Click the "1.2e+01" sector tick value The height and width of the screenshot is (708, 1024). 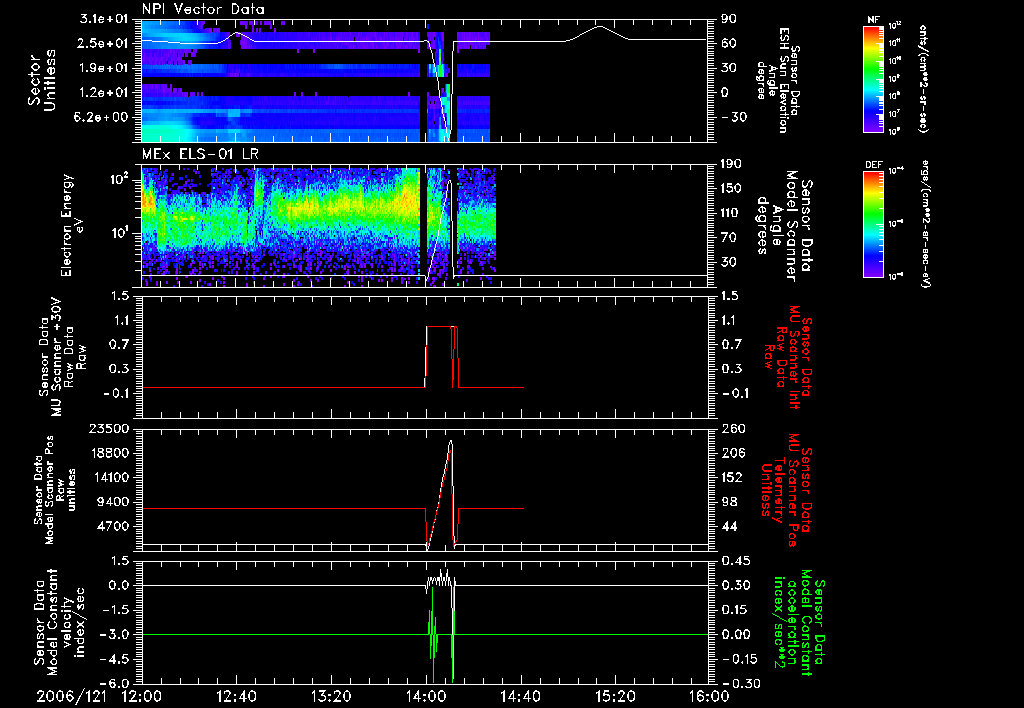point(104,93)
